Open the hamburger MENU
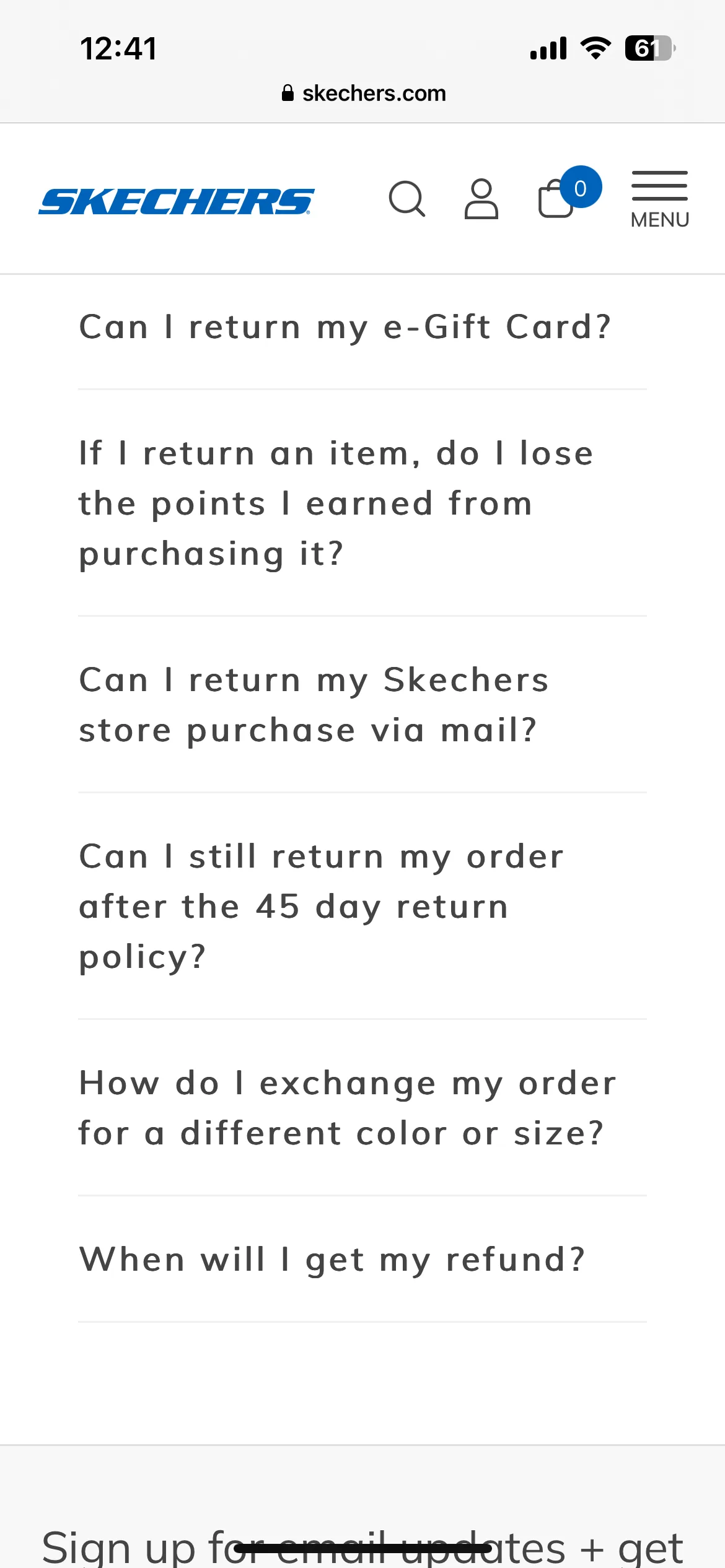Image resolution: width=725 pixels, height=1568 pixels. [x=660, y=199]
